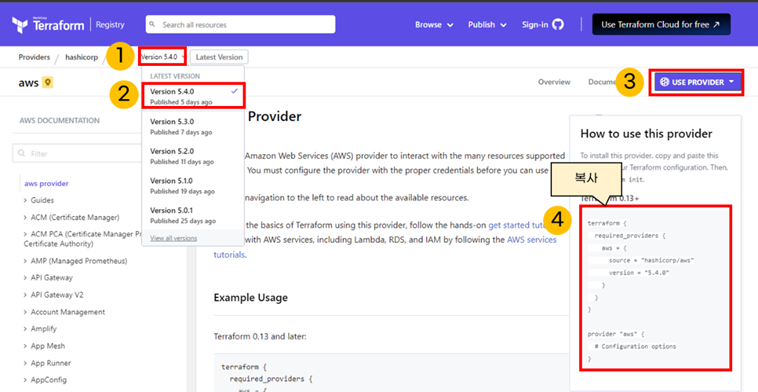Focus the Search all resources field

[240, 24]
